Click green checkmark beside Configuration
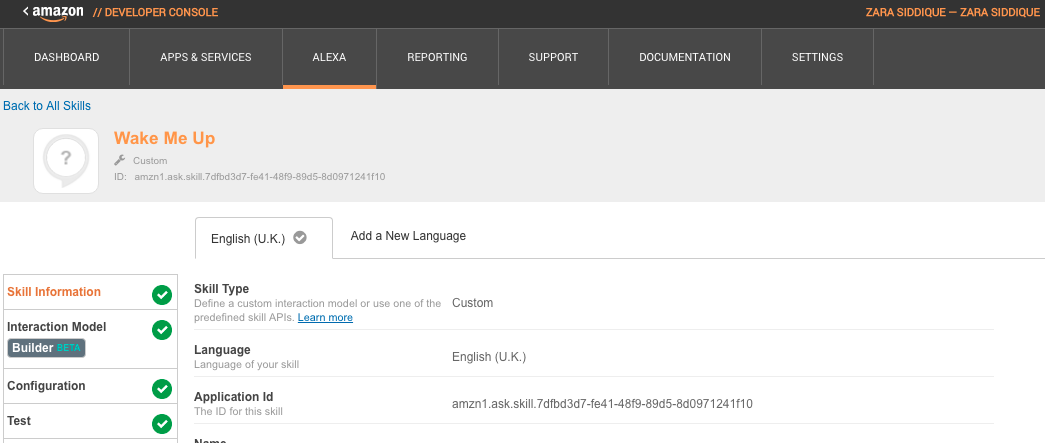The width and height of the screenshot is (1045, 443). 162,389
